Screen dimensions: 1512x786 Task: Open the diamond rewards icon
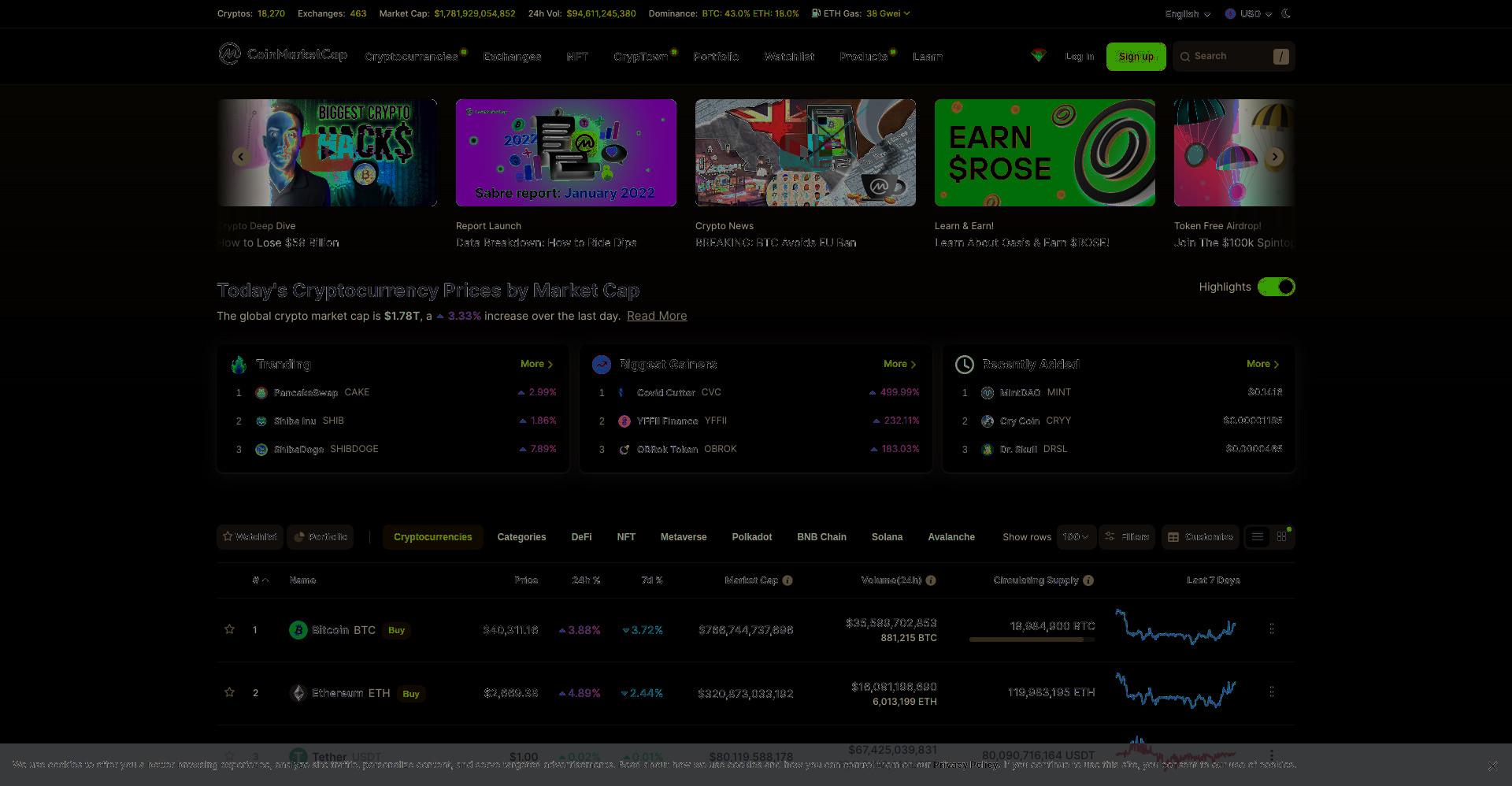[1038, 55]
